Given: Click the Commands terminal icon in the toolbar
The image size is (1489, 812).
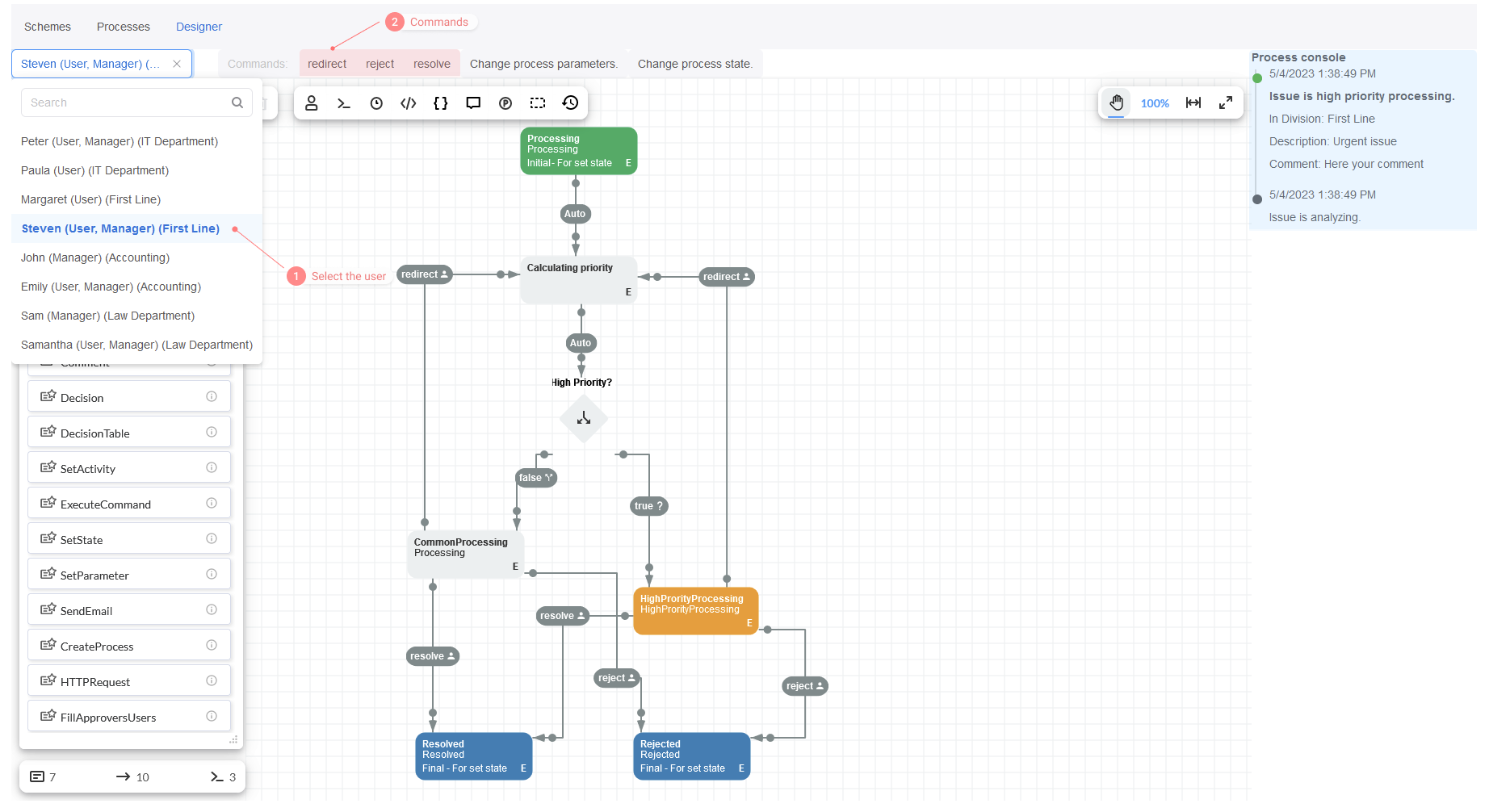Looking at the screenshot, I should tap(344, 103).
